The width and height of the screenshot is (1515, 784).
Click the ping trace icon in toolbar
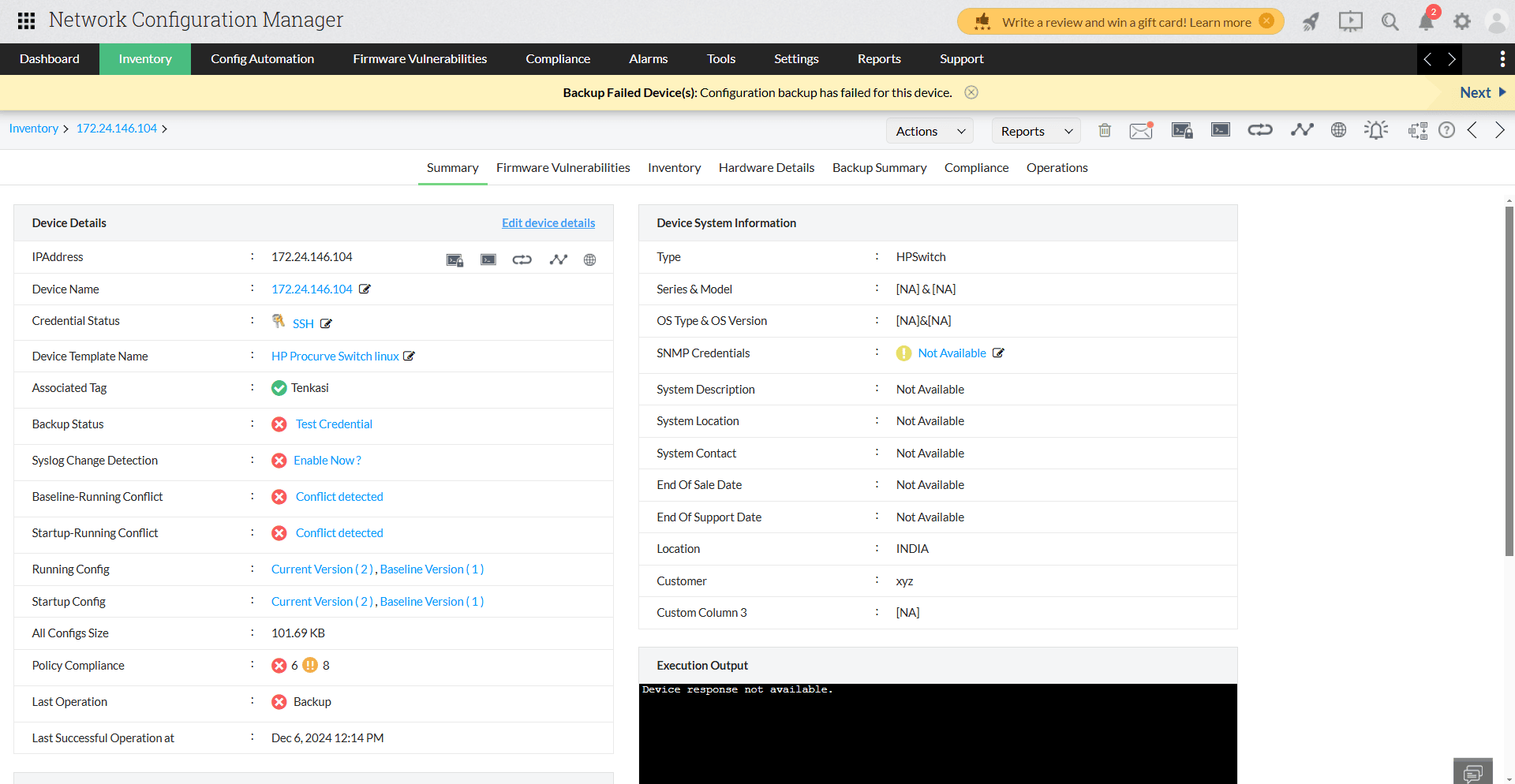coord(1302,129)
